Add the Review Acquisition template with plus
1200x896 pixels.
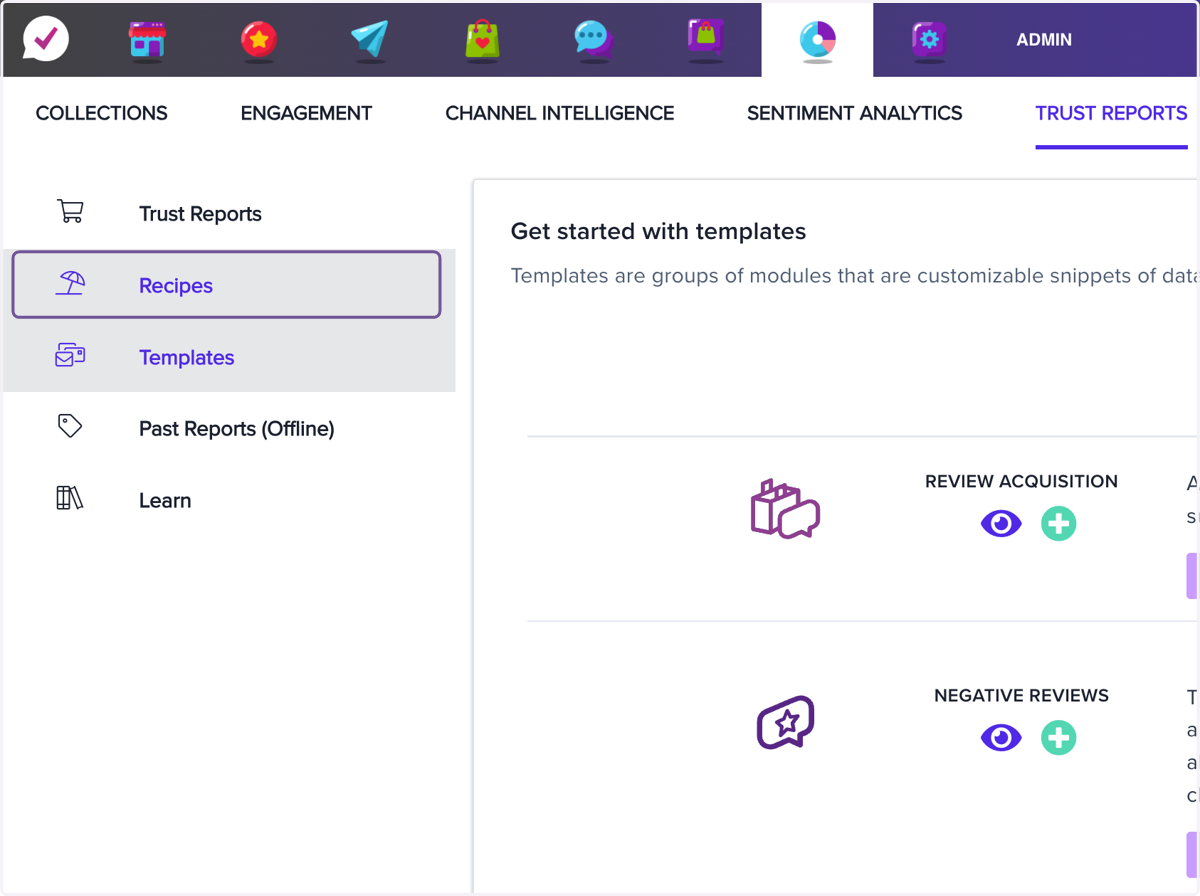pyautogui.click(x=1059, y=523)
